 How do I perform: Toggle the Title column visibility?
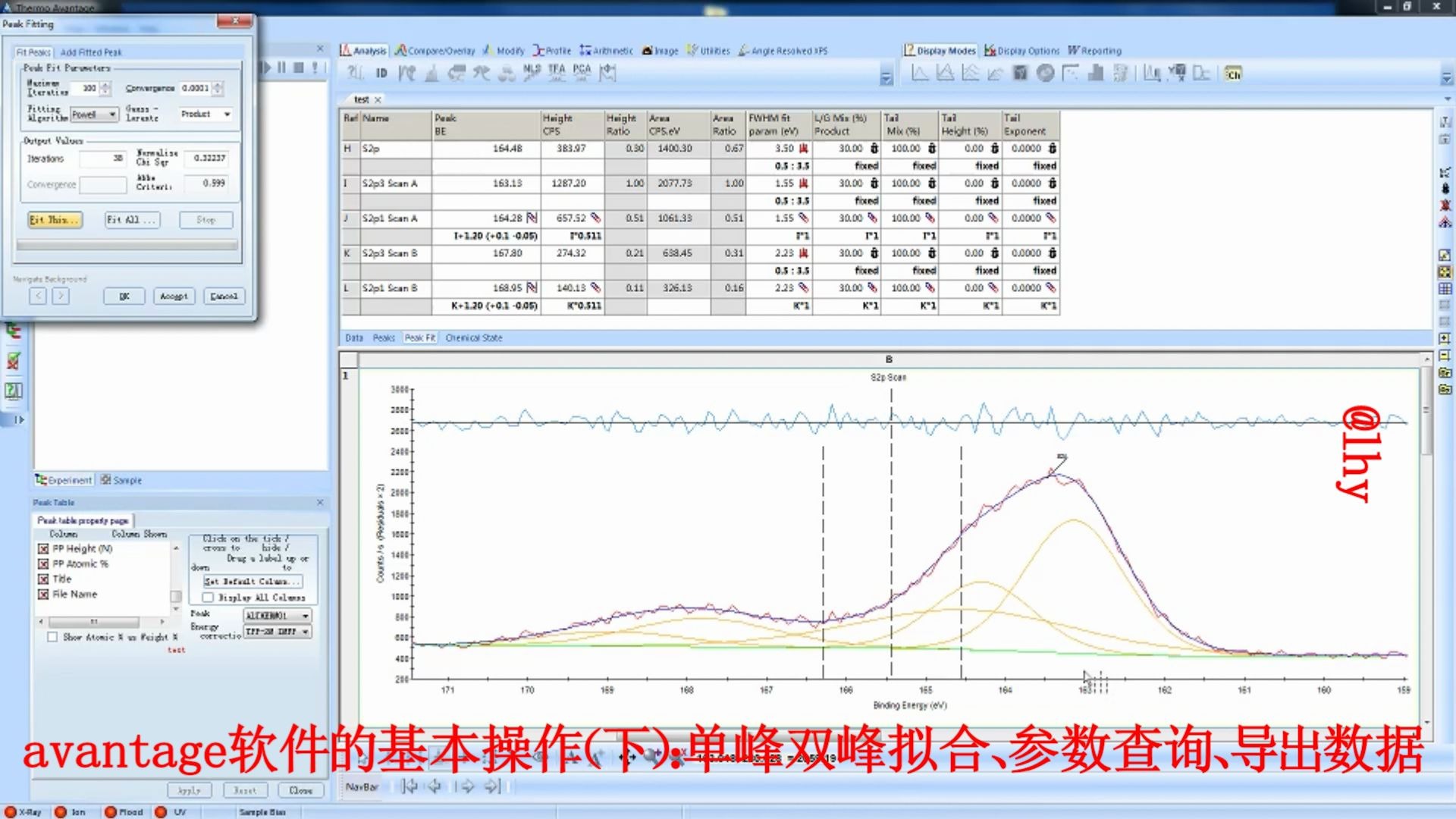coord(43,579)
